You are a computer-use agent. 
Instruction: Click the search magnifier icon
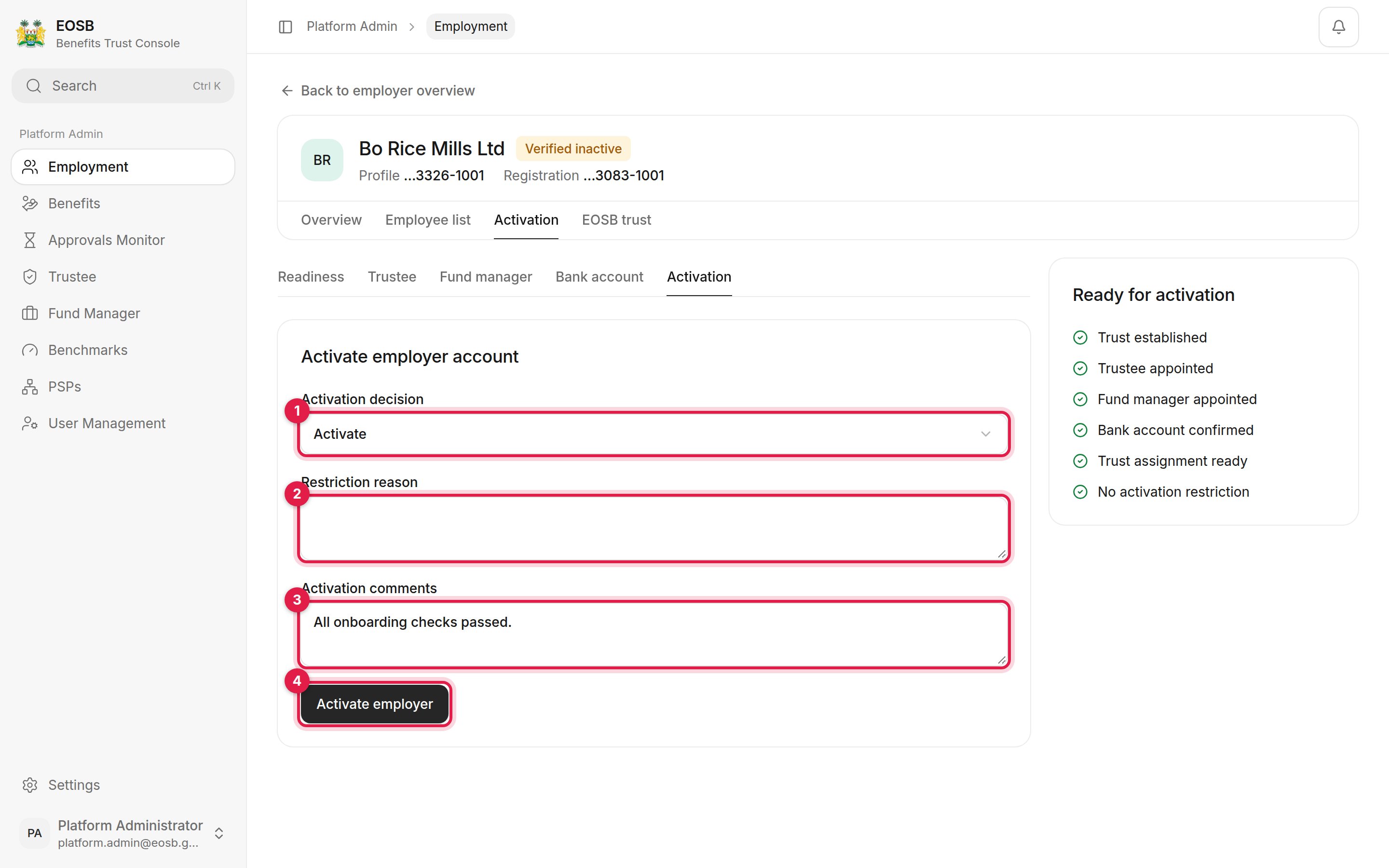tap(34, 86)
